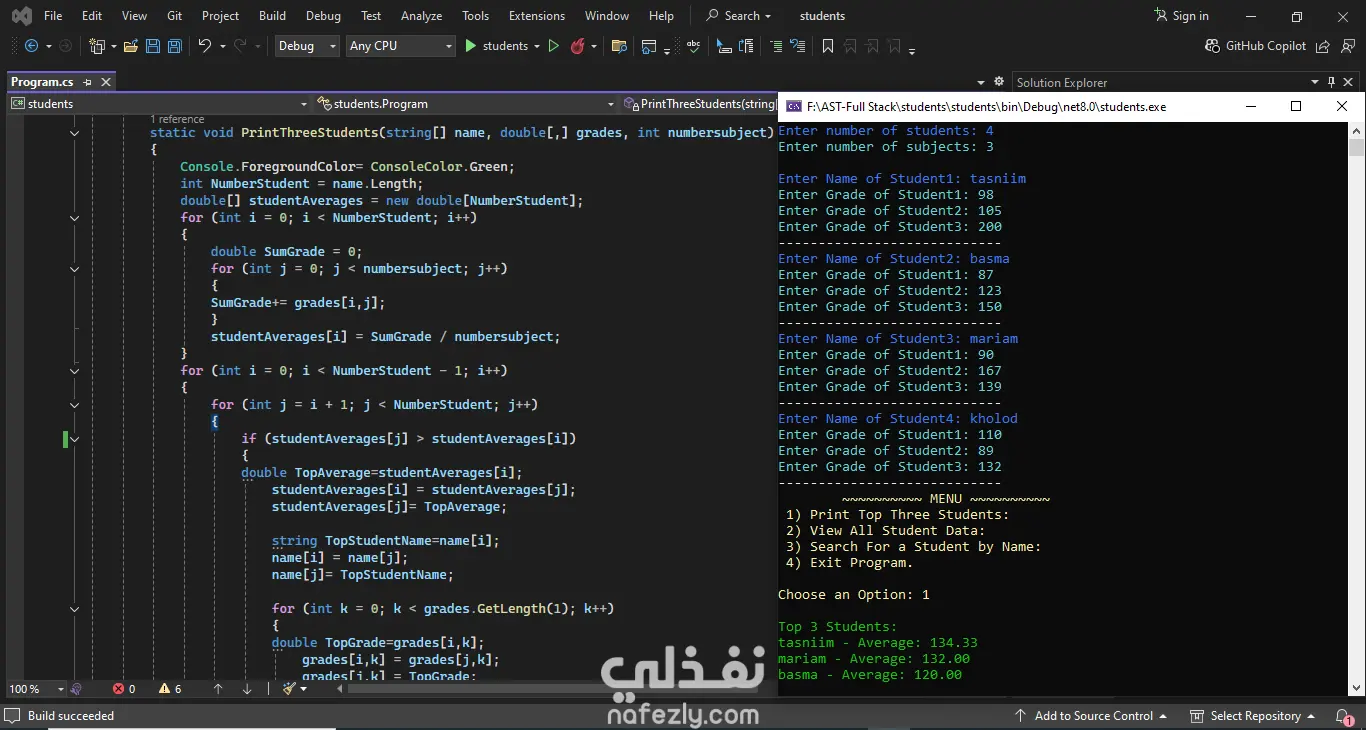Viewport: 1366px width, 730px height.
Task: Click the Send Feedback person icon
Action: coord(1347,46)
